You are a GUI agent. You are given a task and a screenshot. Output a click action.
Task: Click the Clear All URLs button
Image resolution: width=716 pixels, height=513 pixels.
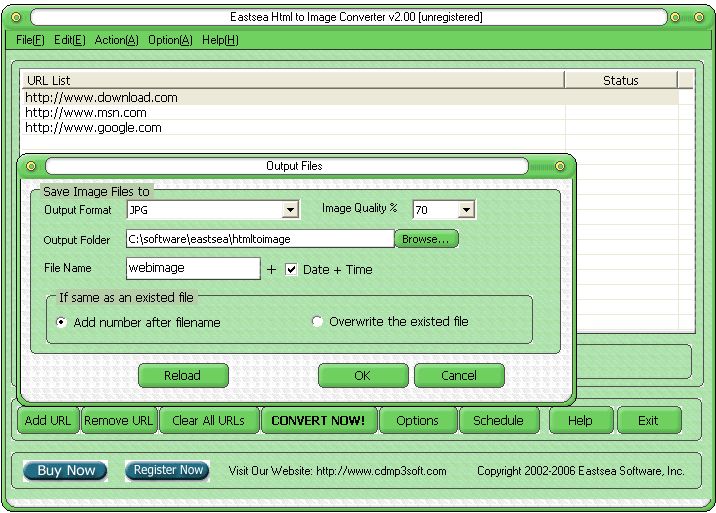tap(209, 420)
